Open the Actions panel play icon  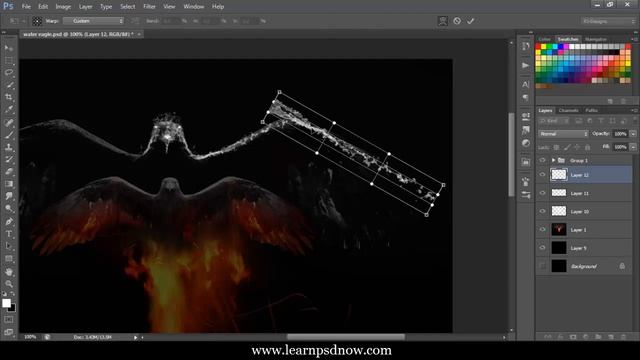pos(526,65)
